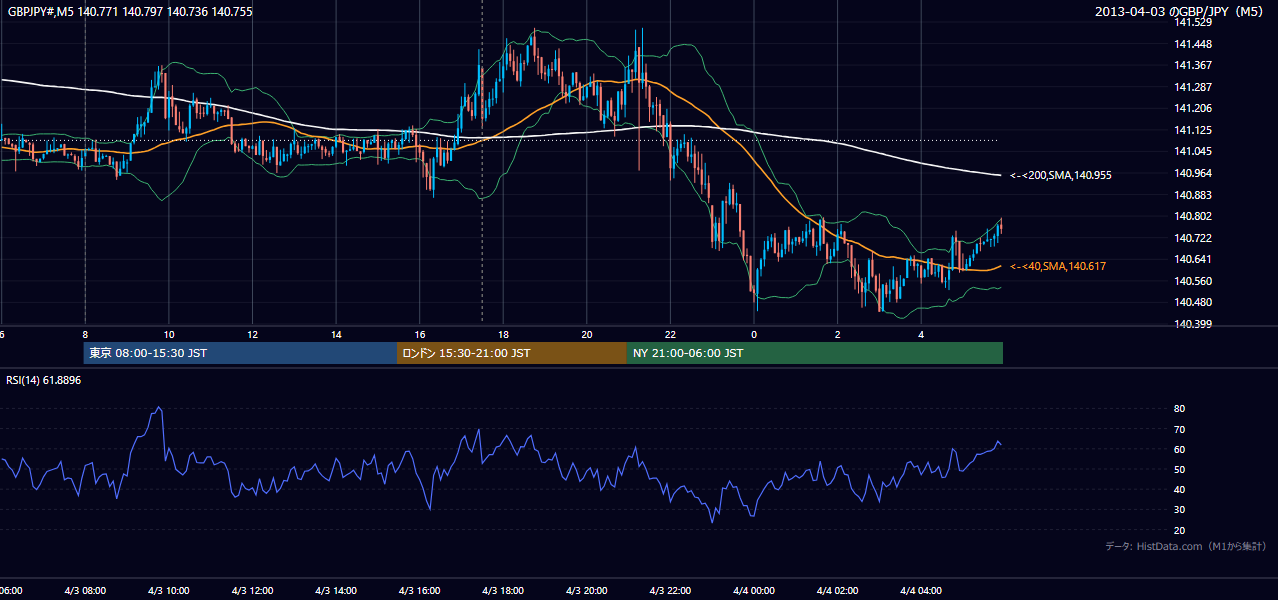This screenshot has height=600, width=1278.
Task: Select the RSI scale value 30
Action: pyautogui.click(x=1179, y=510)
